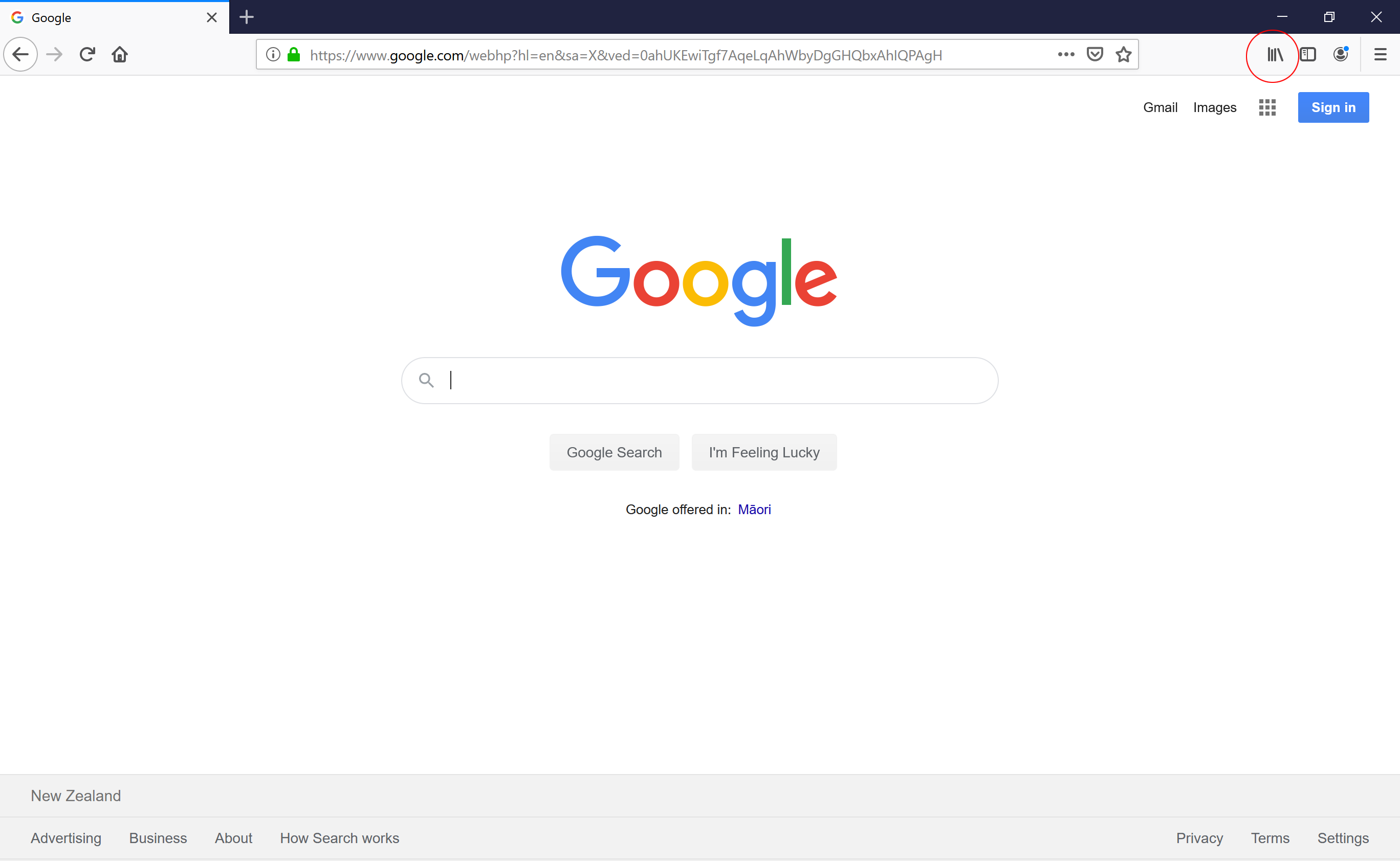Click the Google Search button

[613, 452]
